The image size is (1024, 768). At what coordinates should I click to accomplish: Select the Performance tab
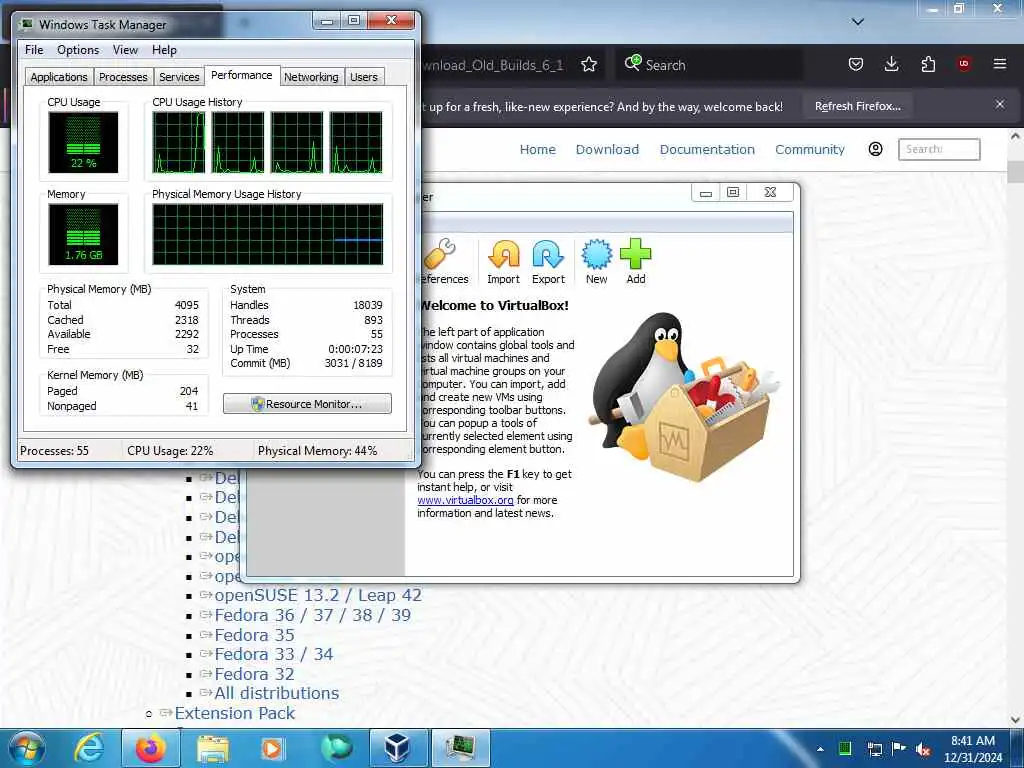[242, 75]
